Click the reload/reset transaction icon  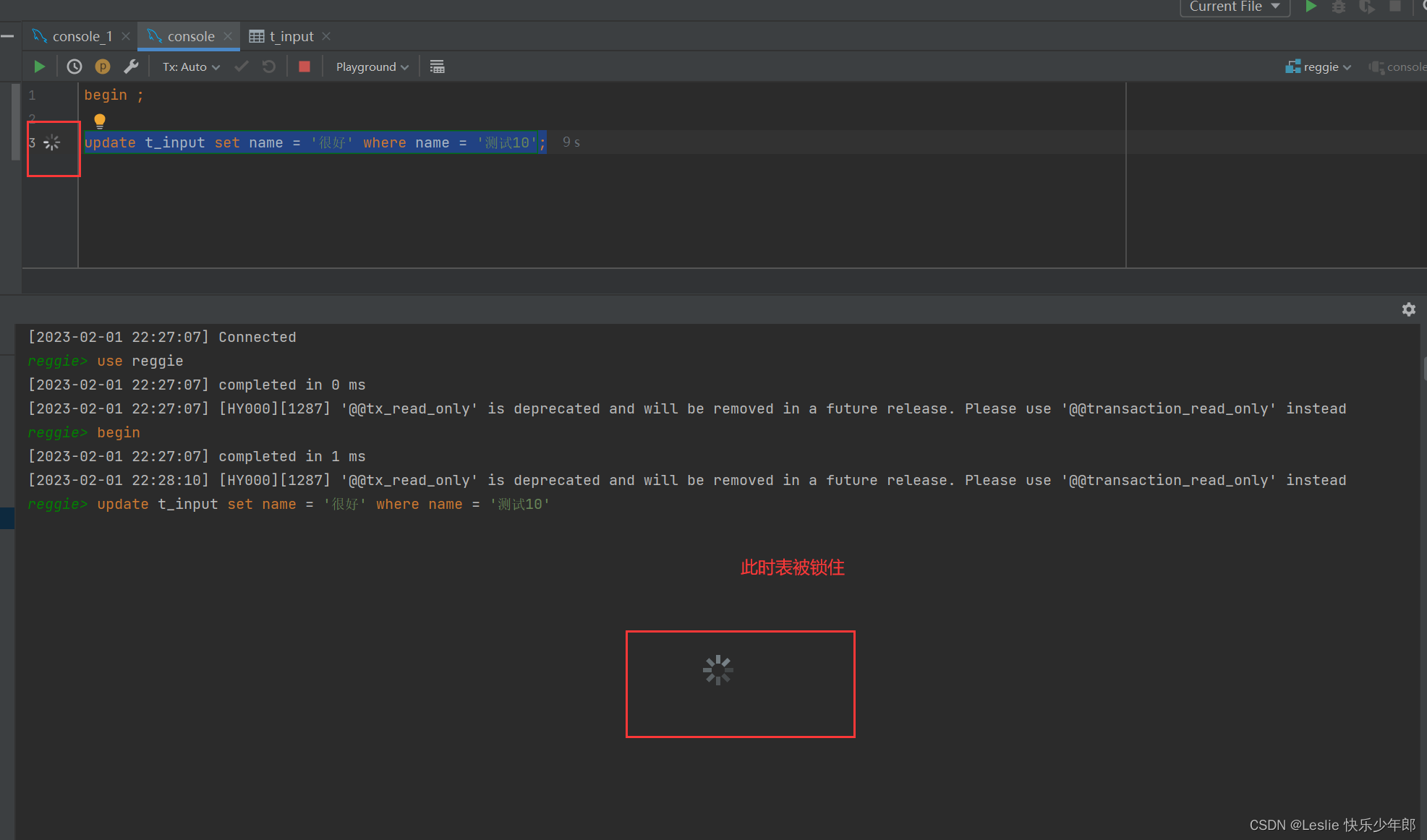click(x=268, y=67)
